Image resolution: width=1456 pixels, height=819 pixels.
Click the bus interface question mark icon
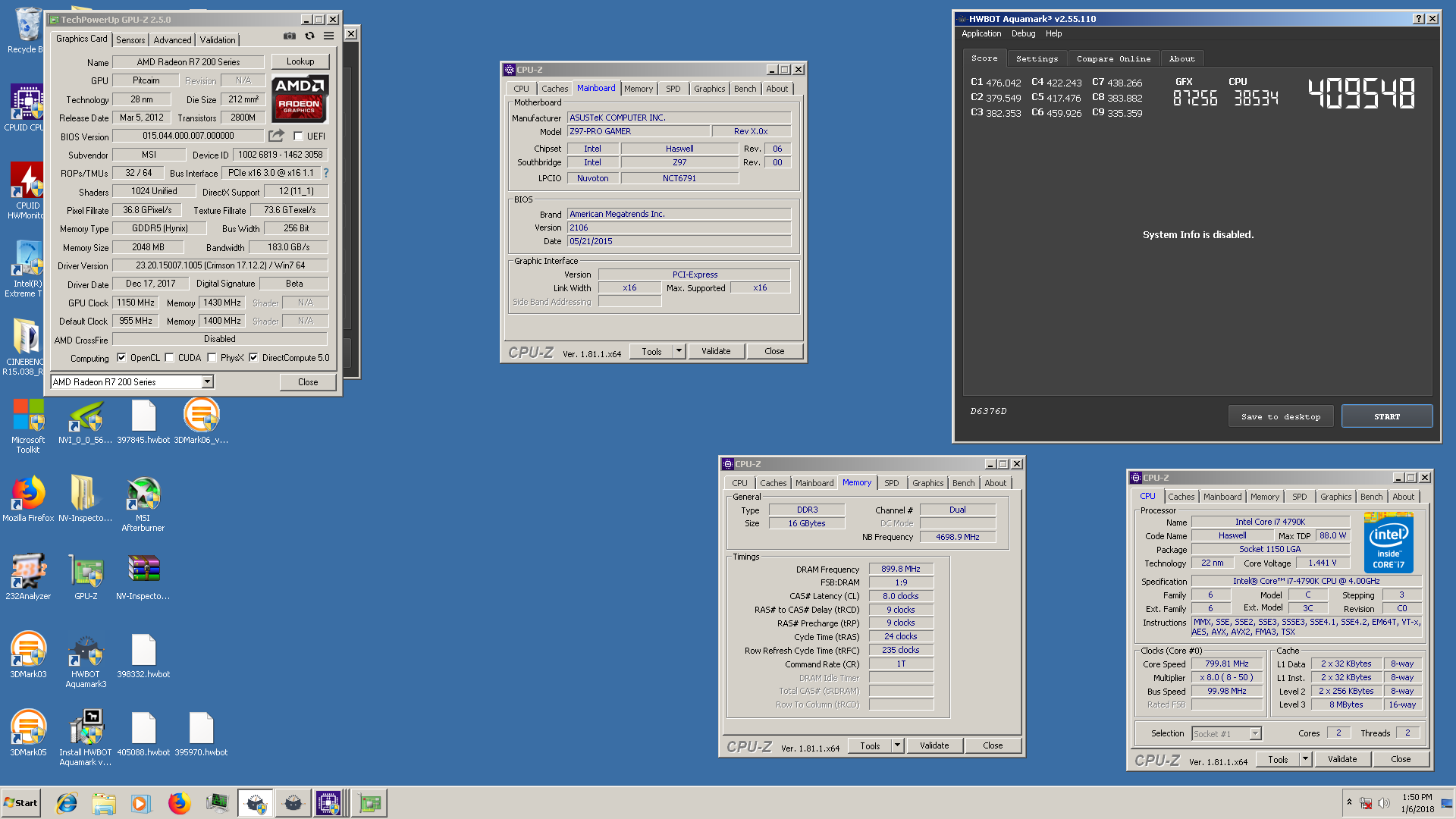coord(326,173)
